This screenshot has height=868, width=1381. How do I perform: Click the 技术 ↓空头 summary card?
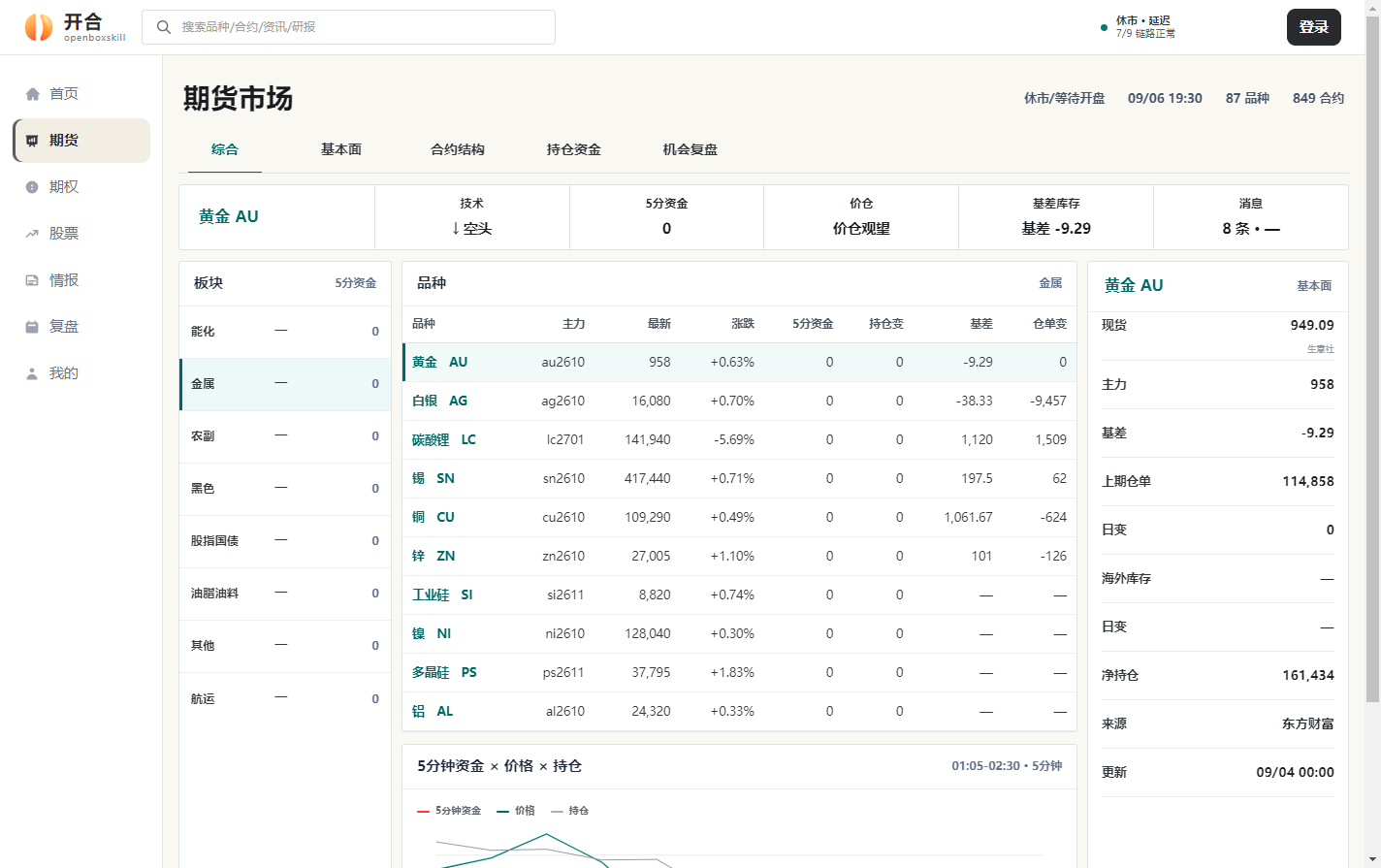tap(472, 217)
